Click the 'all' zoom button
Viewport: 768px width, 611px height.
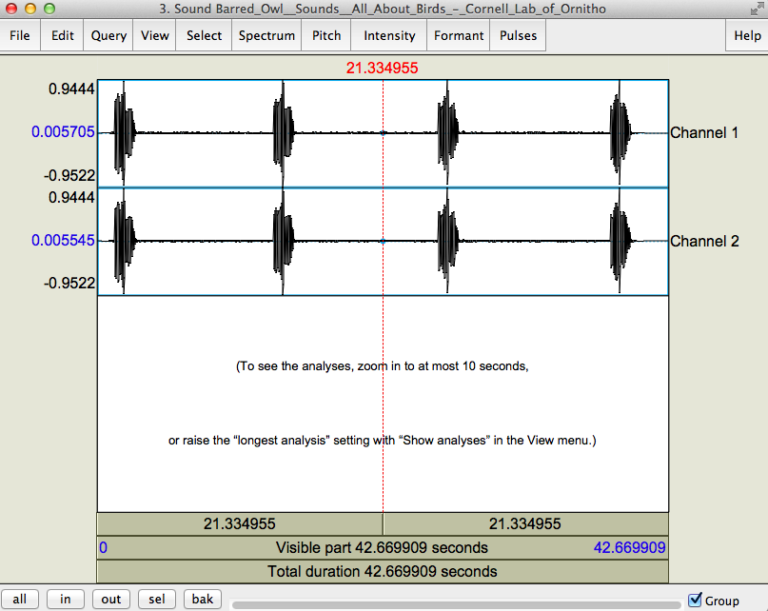(20, 599)
